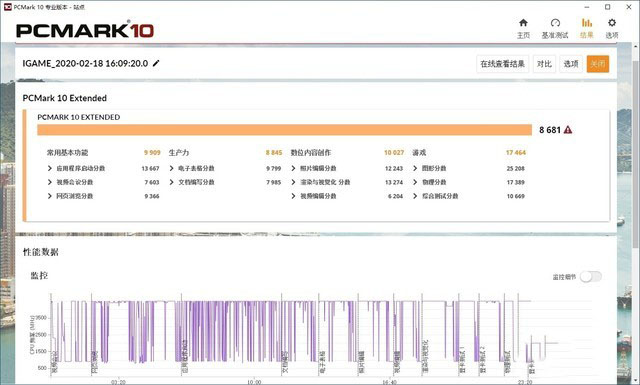
Task: Open the 选项 gear icon in top navigation
Action: coord(611,23)
